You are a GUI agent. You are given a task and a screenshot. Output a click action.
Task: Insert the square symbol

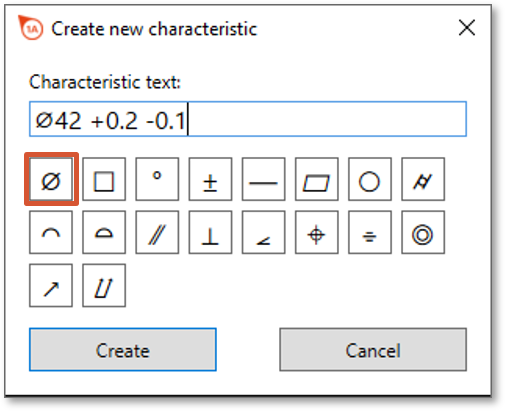point(104,179)
